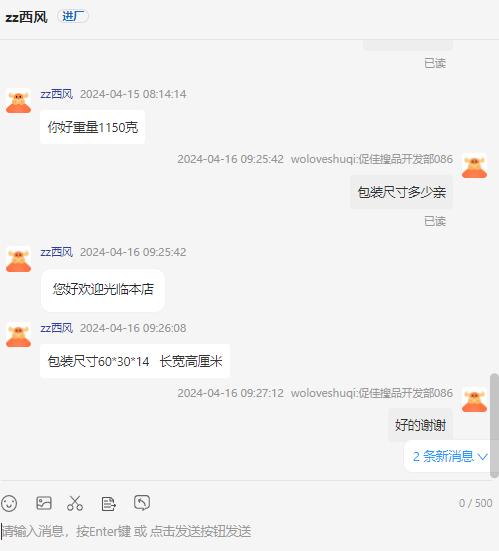Click zz西风 avatar beside 你好重量1150克 message

pyautogui.click(x=19, y=101)
